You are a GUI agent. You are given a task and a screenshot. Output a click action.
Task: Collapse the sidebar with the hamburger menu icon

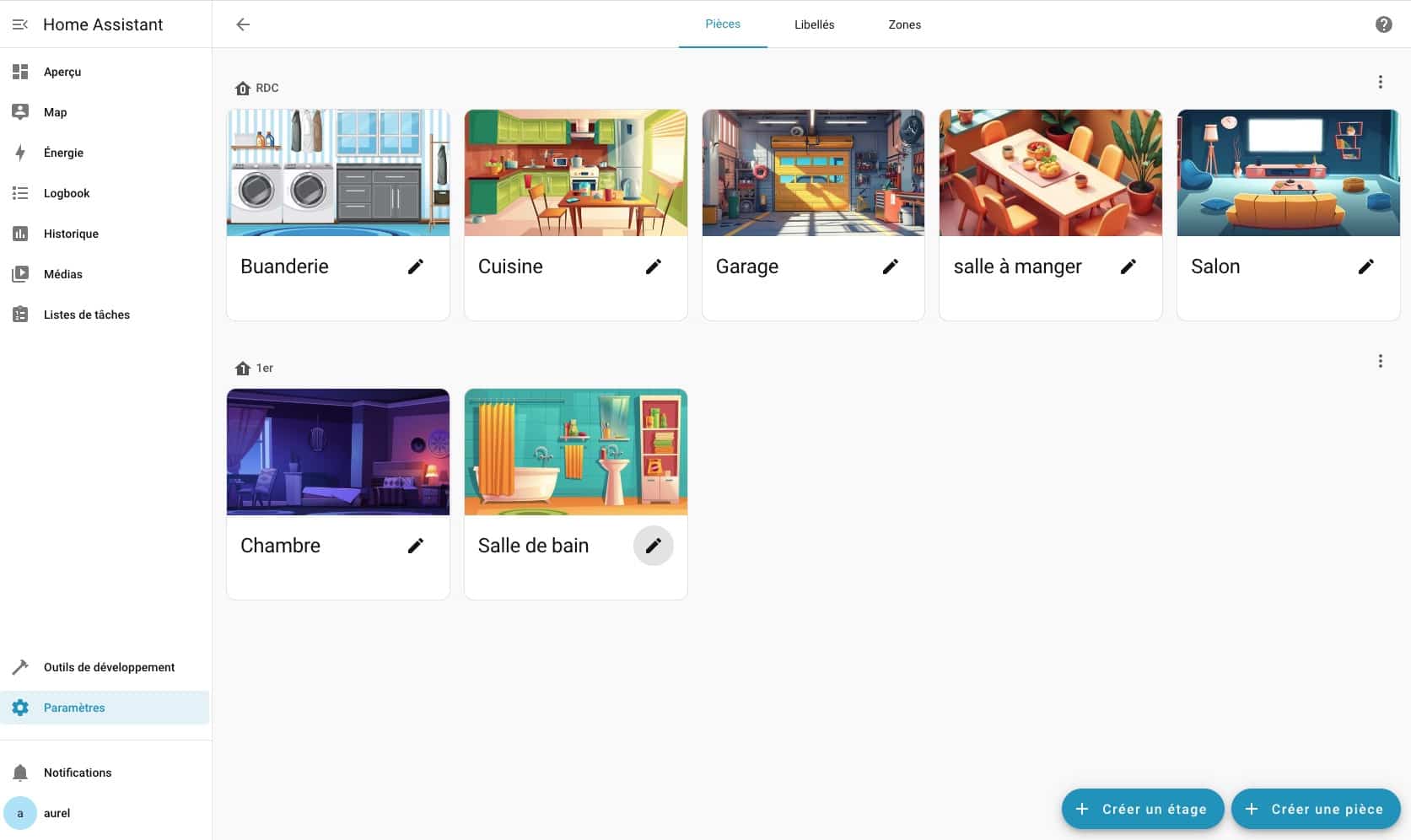20,24
